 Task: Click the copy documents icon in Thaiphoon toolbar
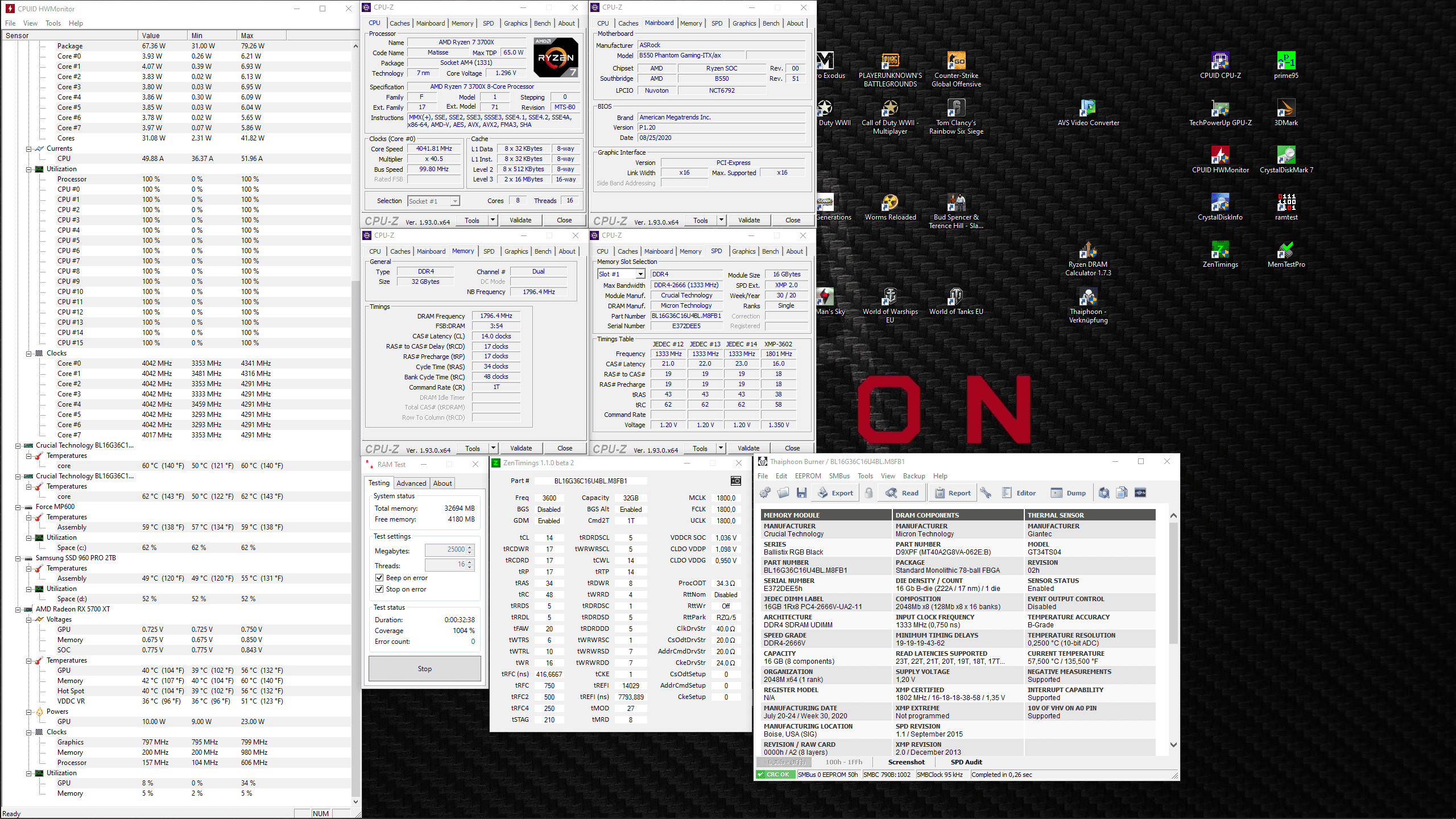point(1122,493)
